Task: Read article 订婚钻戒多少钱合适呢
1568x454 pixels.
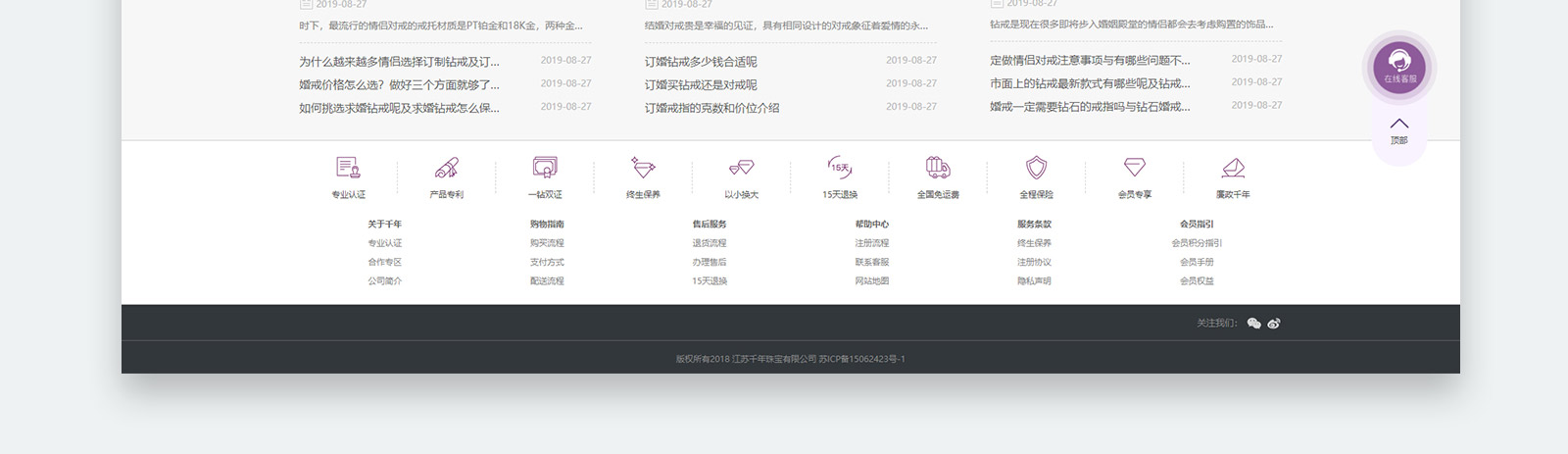Action: click(x=701, y=62)
